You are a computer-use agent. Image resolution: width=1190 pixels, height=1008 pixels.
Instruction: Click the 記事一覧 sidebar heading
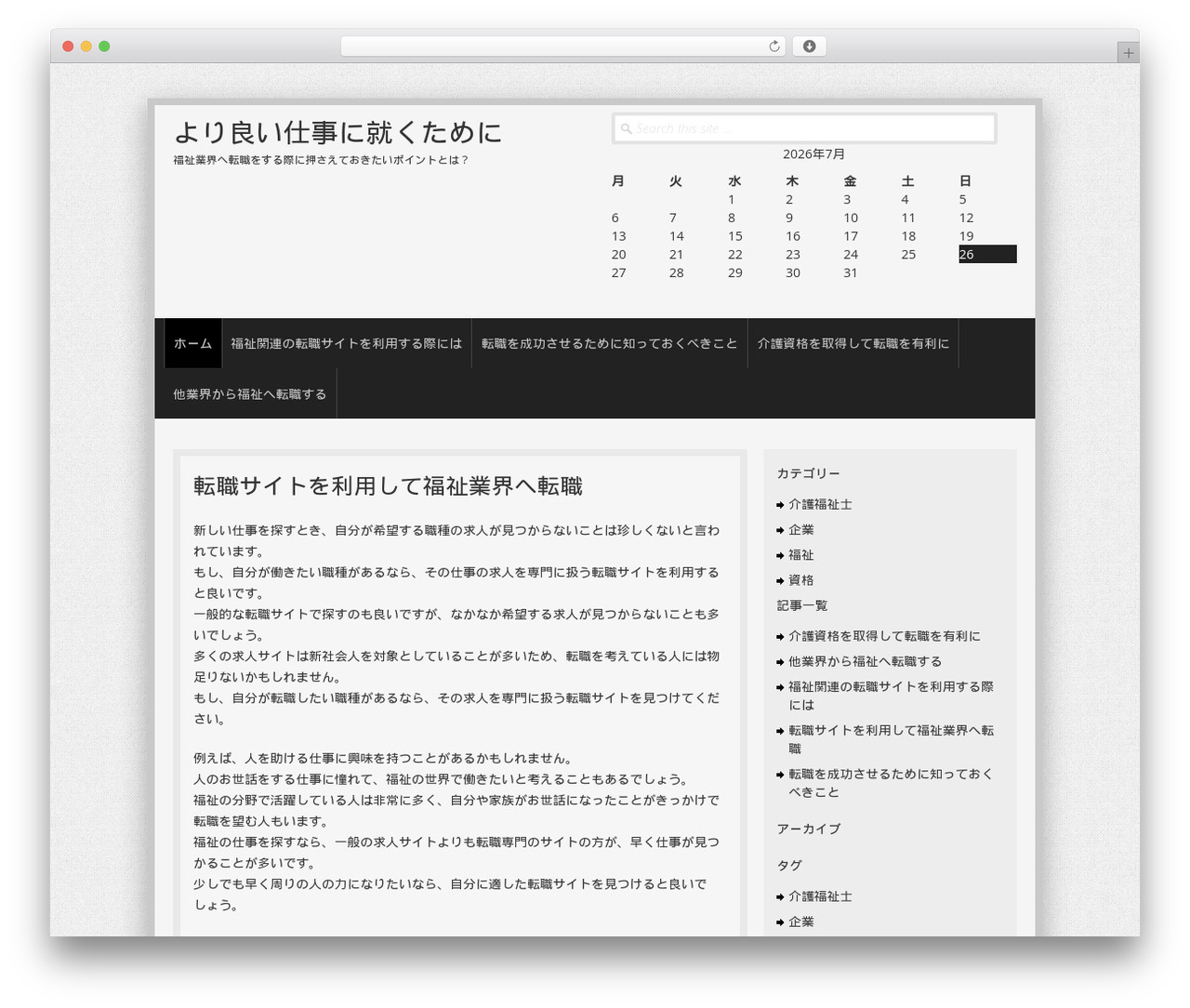pyautogui.click(x=802, y=605)
